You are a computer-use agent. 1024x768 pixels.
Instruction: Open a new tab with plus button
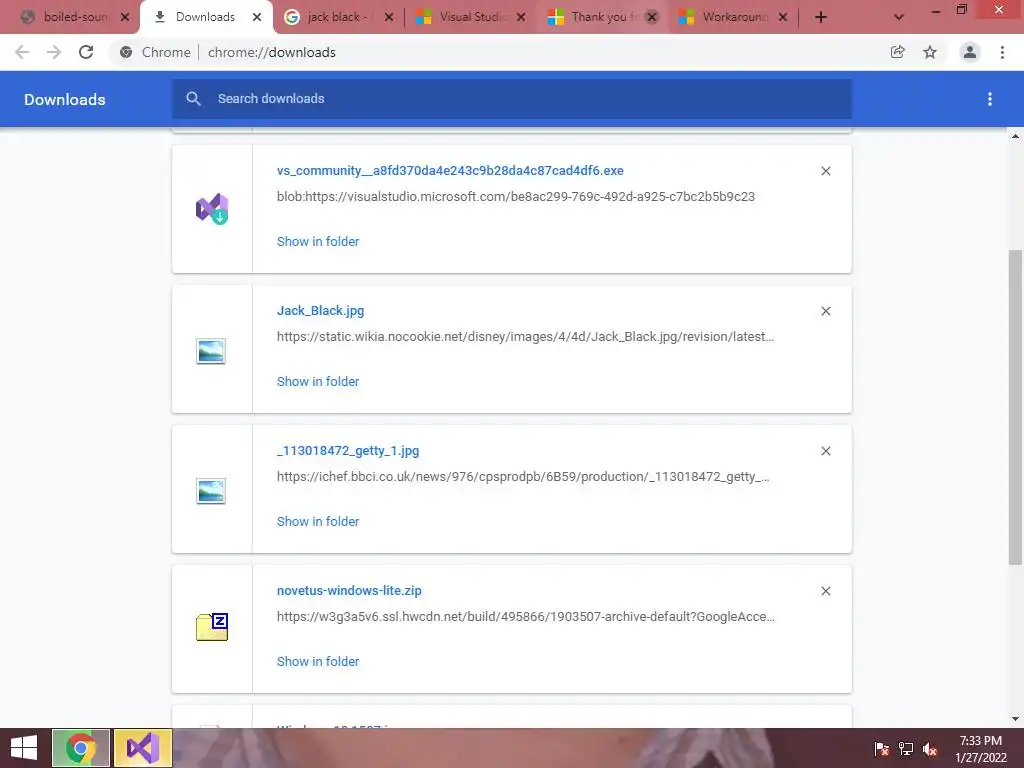point(821,18)
